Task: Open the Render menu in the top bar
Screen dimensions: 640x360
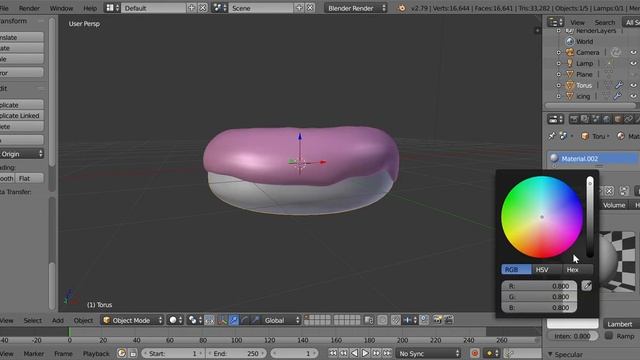Action: (x=29, y=8)
